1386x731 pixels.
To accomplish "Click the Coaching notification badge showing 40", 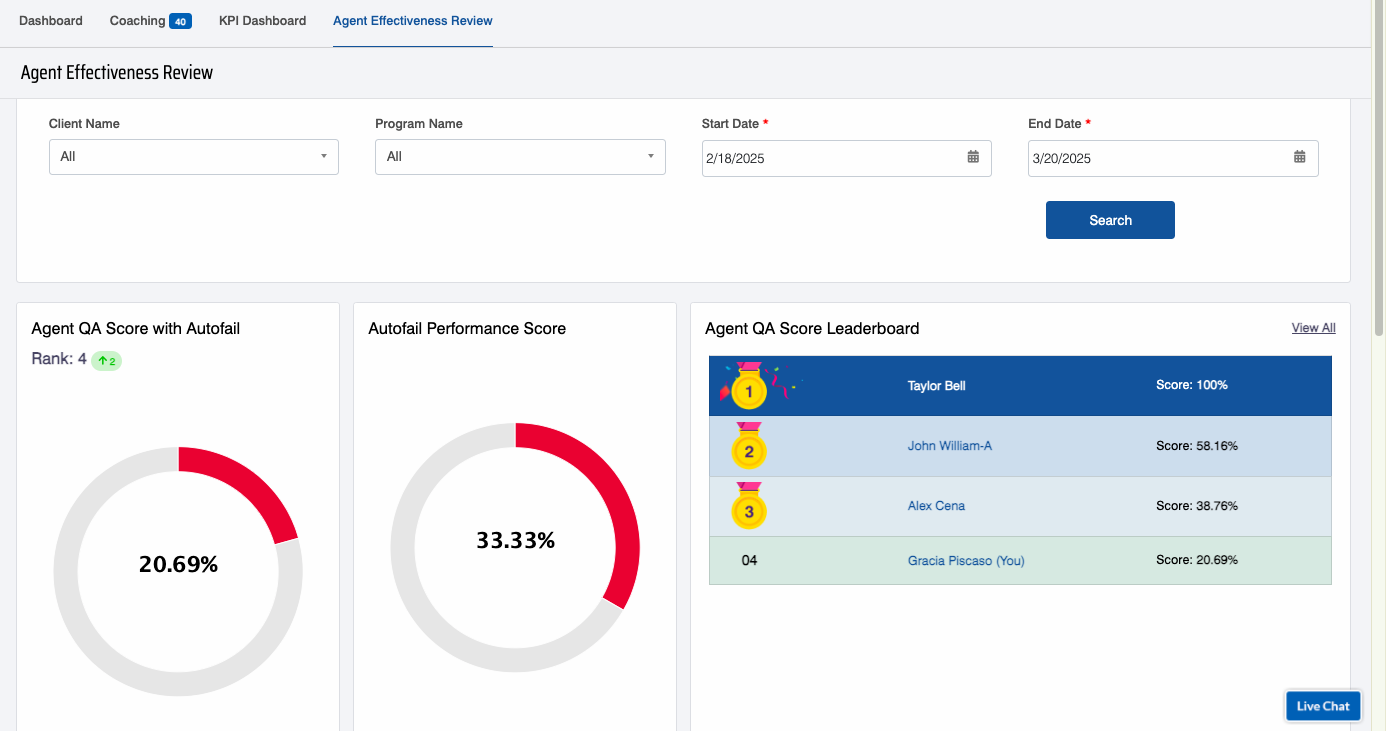I will (180, 22).
